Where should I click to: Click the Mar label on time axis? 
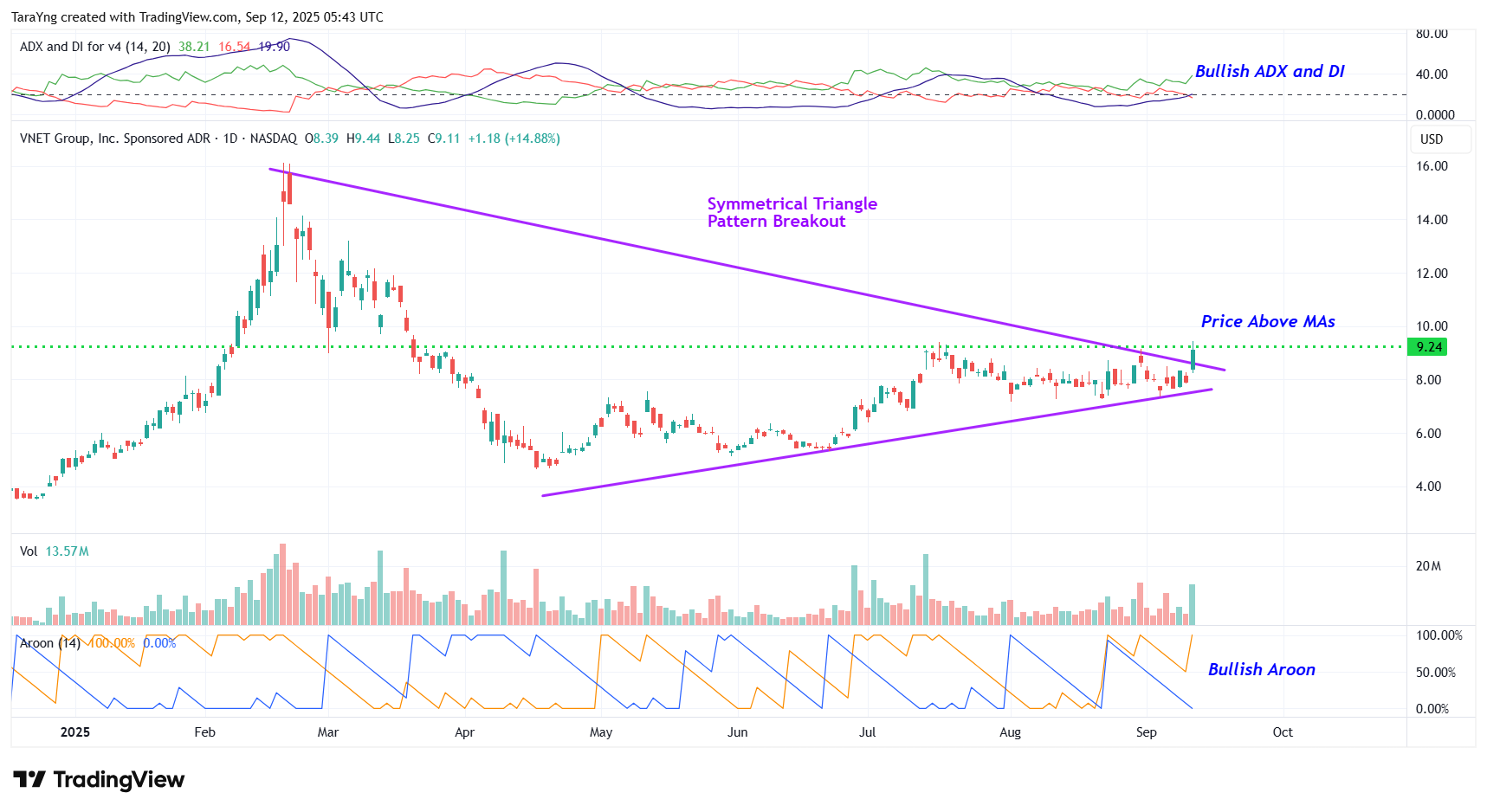(x=328, y=732)
